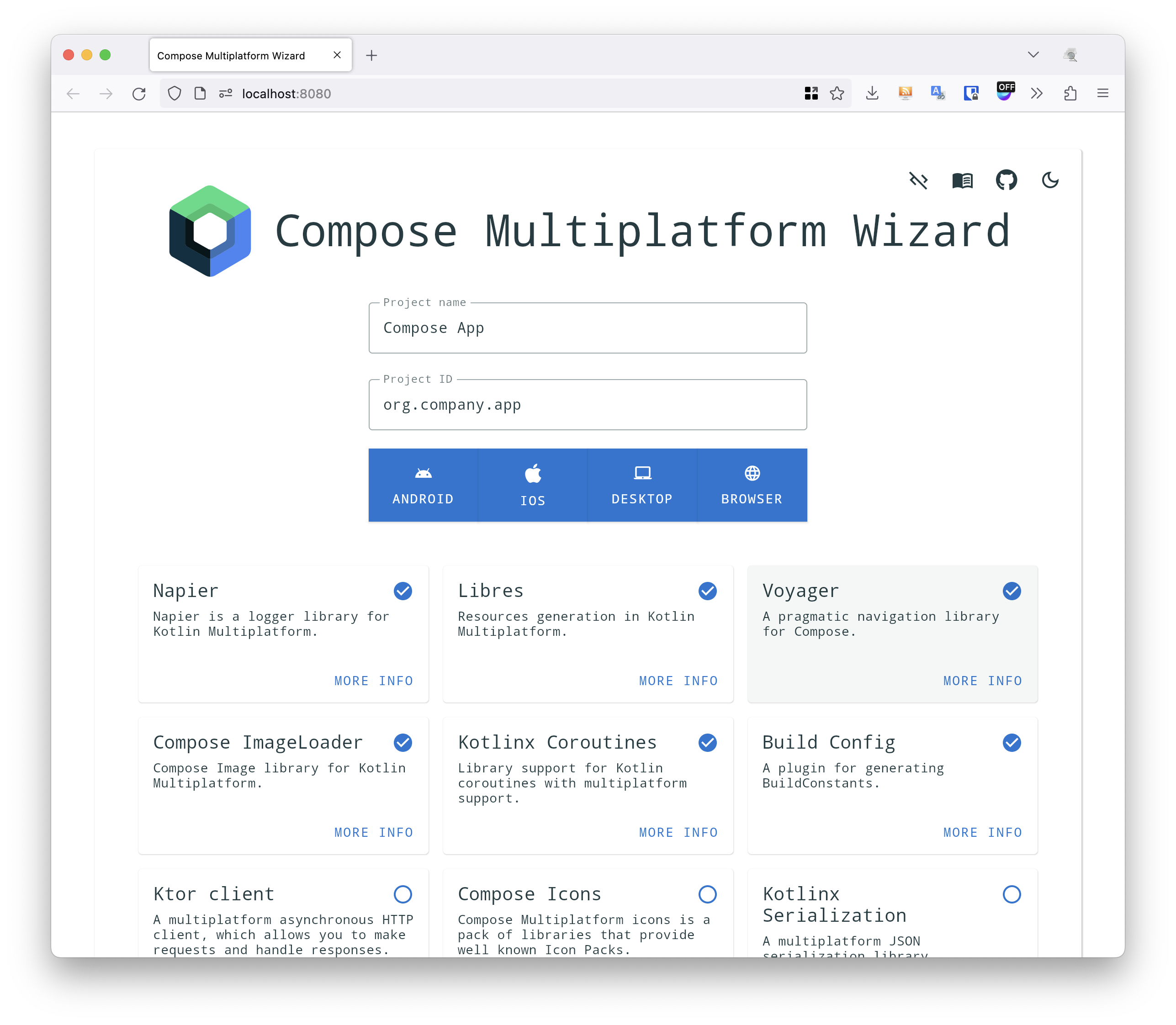Viewport: 1176px width, 1025px height.
Task: Open the browser hamburger menu
Action: point(1103,93)
